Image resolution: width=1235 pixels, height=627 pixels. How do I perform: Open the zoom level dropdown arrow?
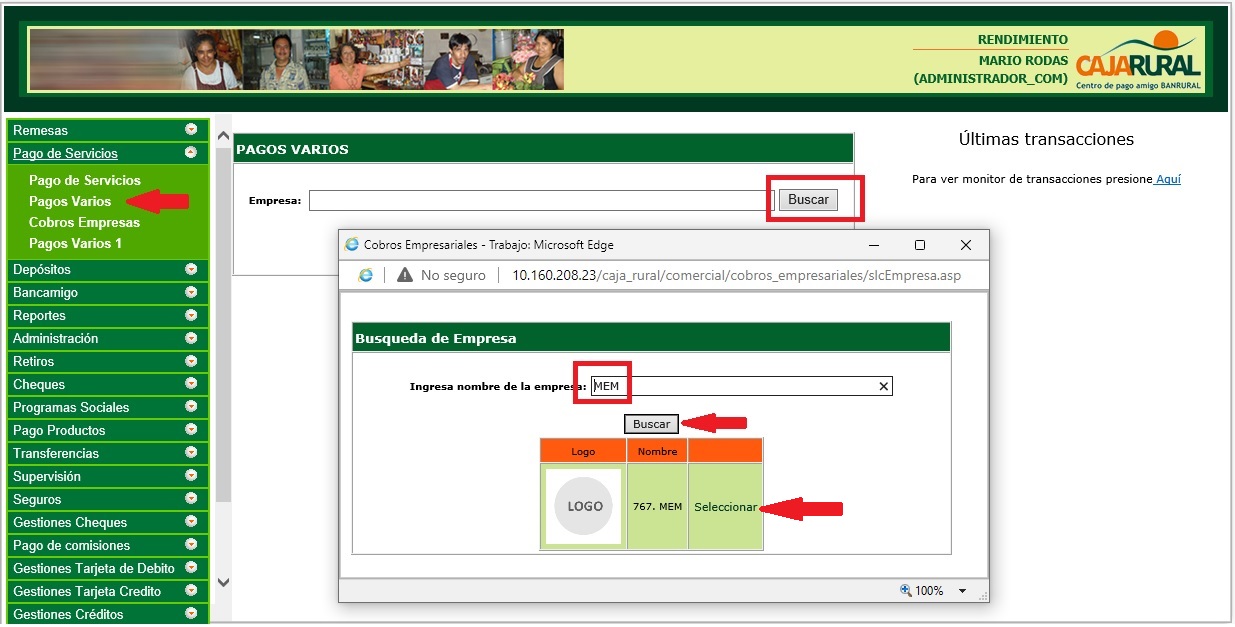coord(963,591)
